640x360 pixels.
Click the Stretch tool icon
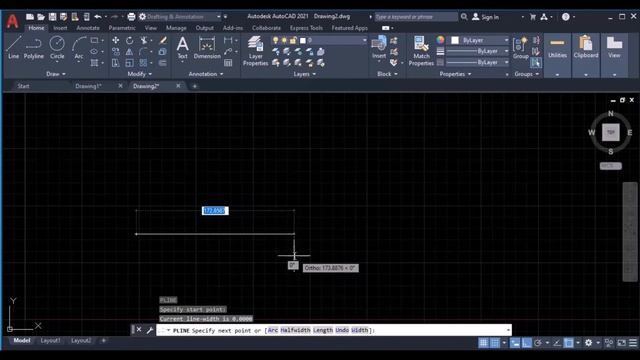point(116,63)
